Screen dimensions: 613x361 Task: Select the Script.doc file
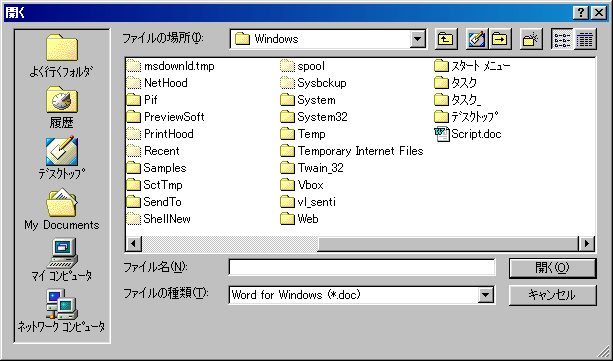tap(468, 134)
